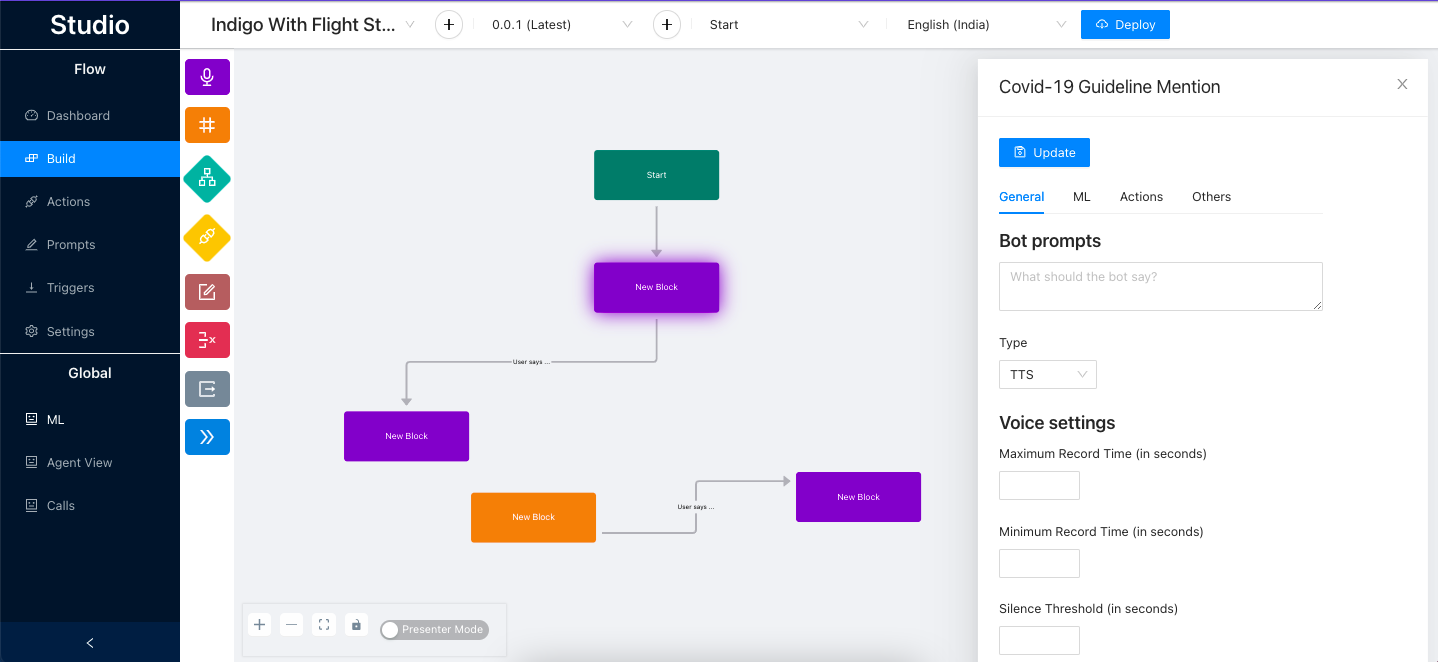Select the orange hash keypad block tool
Viewport: 1438px width, 662px height.
[207, 125]
